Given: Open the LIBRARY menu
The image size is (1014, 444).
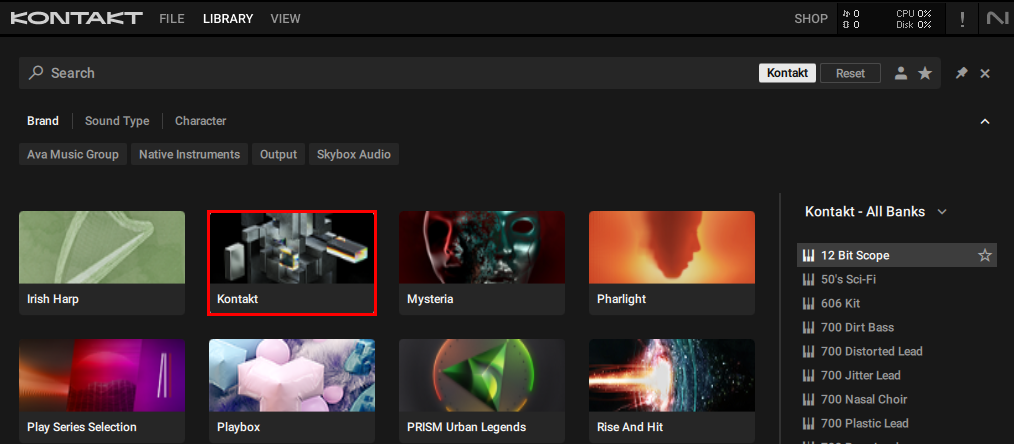Looking at the screenshot, I should tap(228, 19).
